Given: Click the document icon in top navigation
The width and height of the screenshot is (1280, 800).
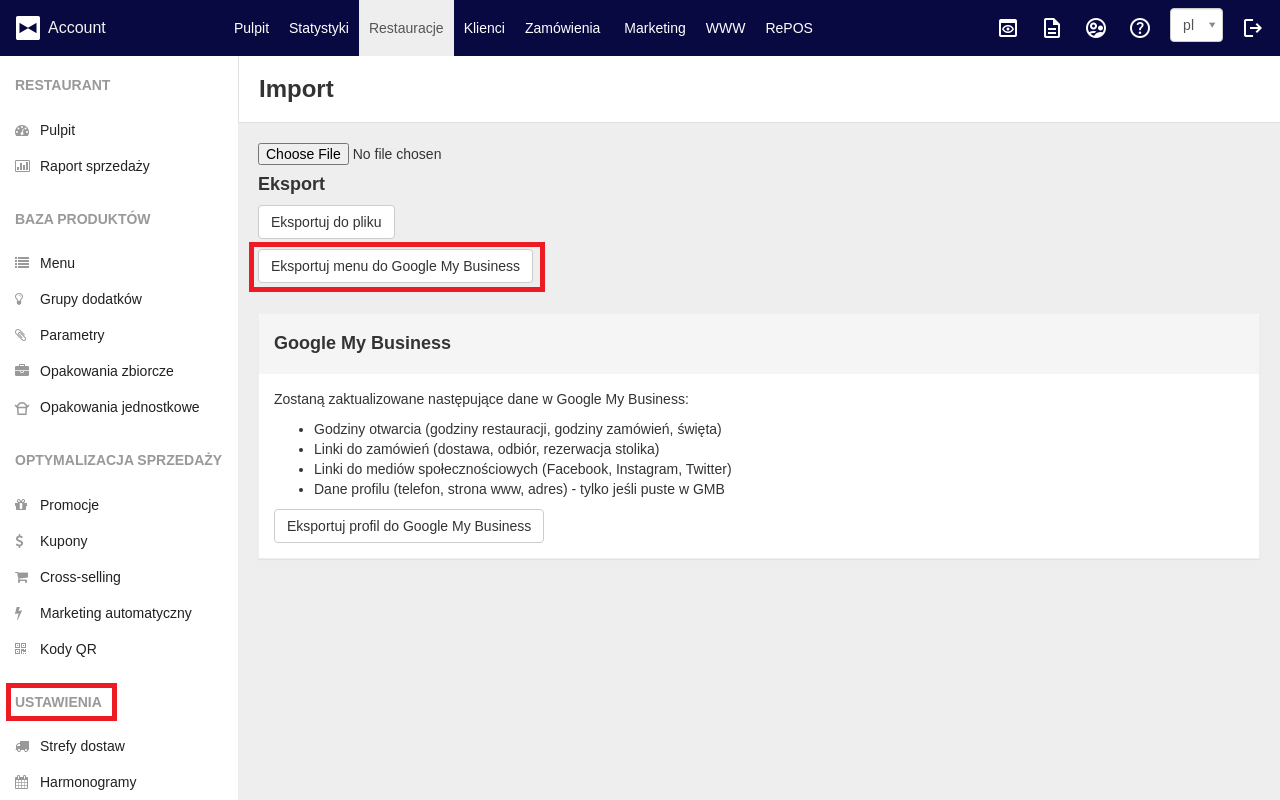Looking at the screenshot, I should (x=1051, y=28).
